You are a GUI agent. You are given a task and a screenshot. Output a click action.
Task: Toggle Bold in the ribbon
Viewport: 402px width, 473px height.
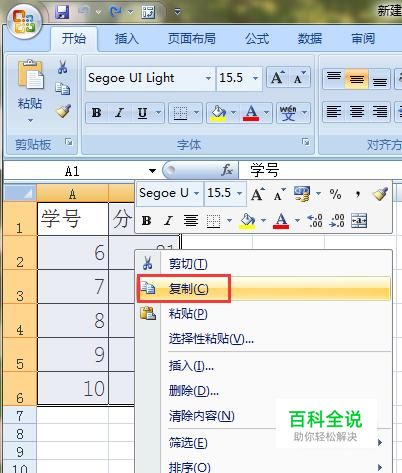click(x=97, y=113)
